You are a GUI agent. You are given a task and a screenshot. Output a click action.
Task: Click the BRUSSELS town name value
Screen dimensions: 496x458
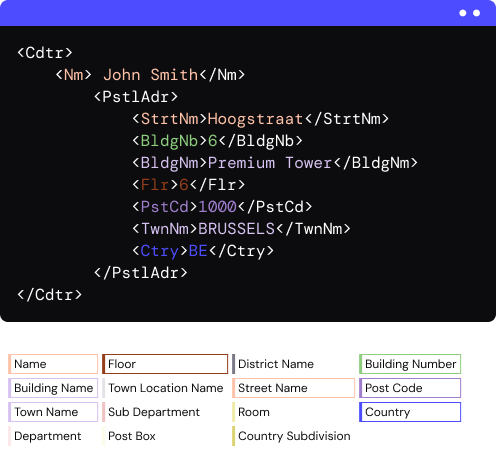tap(236, 229)
